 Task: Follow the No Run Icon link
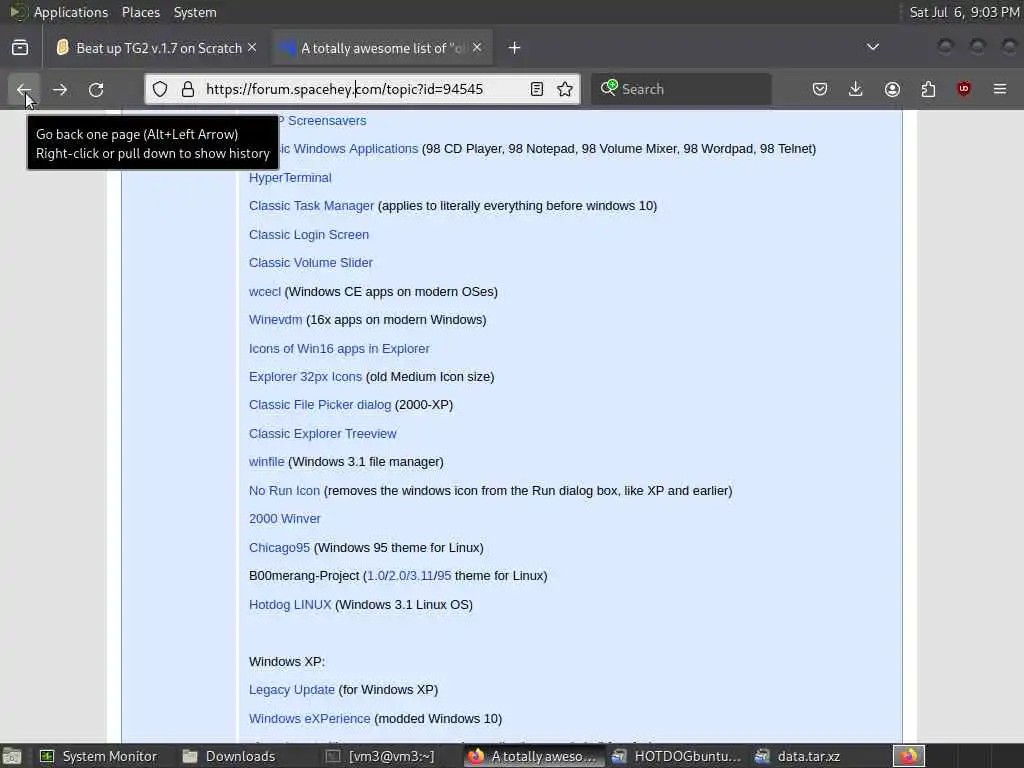point(284,490)
